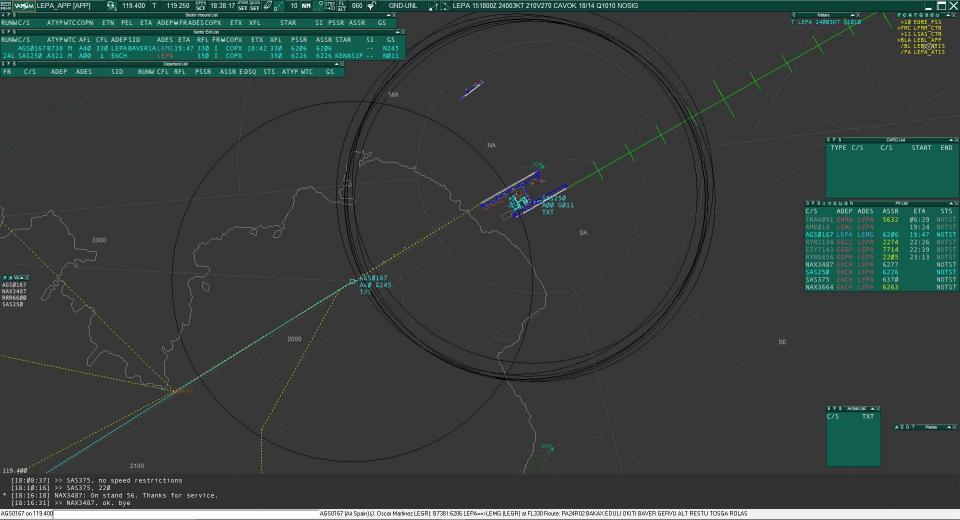The width and height of the screenshot is (960, 520).
Task: Select EZY7143 in flight plan list
Action: pyautogui.click(x=880, y=249)
